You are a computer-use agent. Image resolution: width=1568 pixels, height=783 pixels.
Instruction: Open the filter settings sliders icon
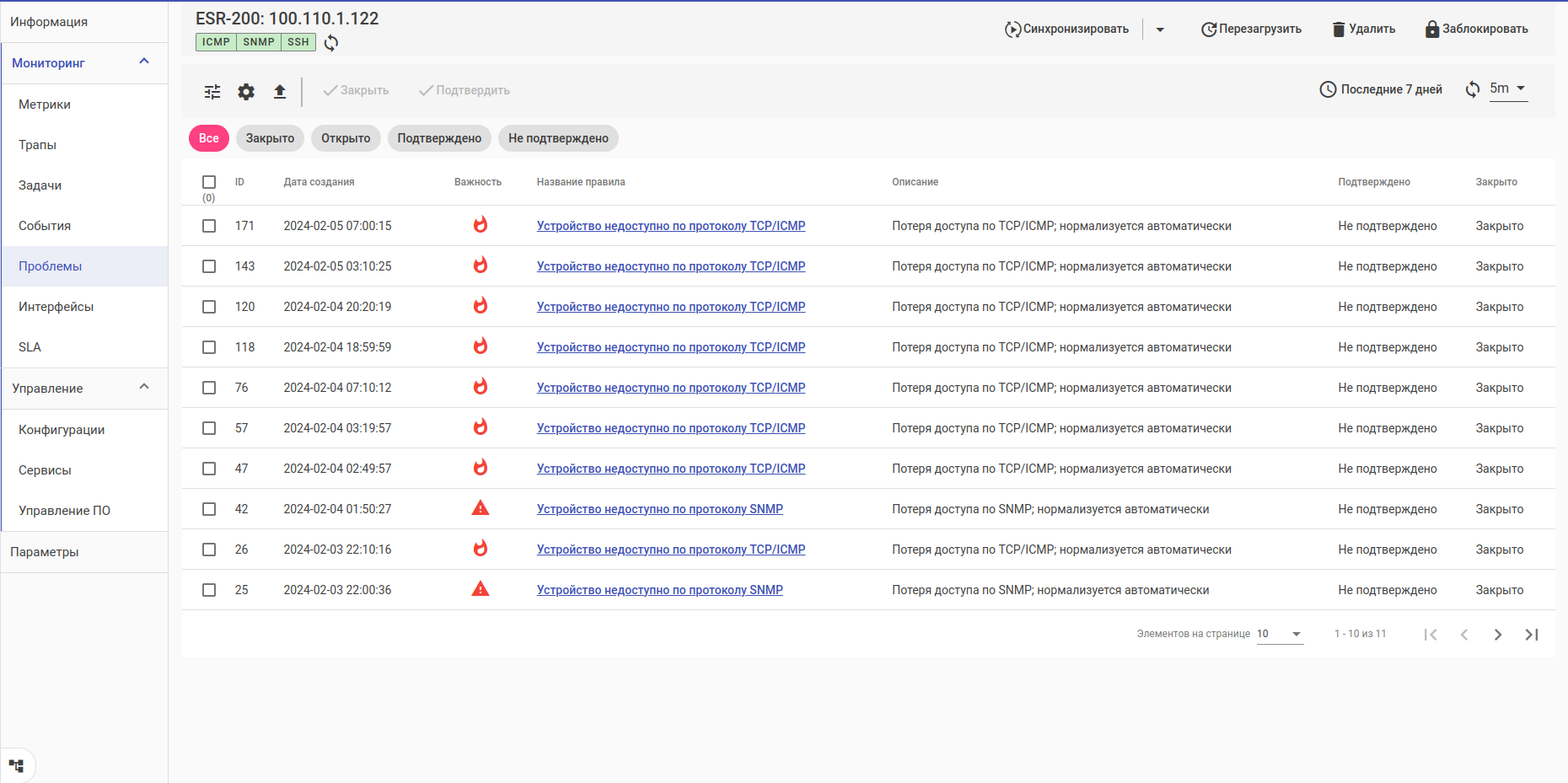pyautogui.click(x=212, y=92)
